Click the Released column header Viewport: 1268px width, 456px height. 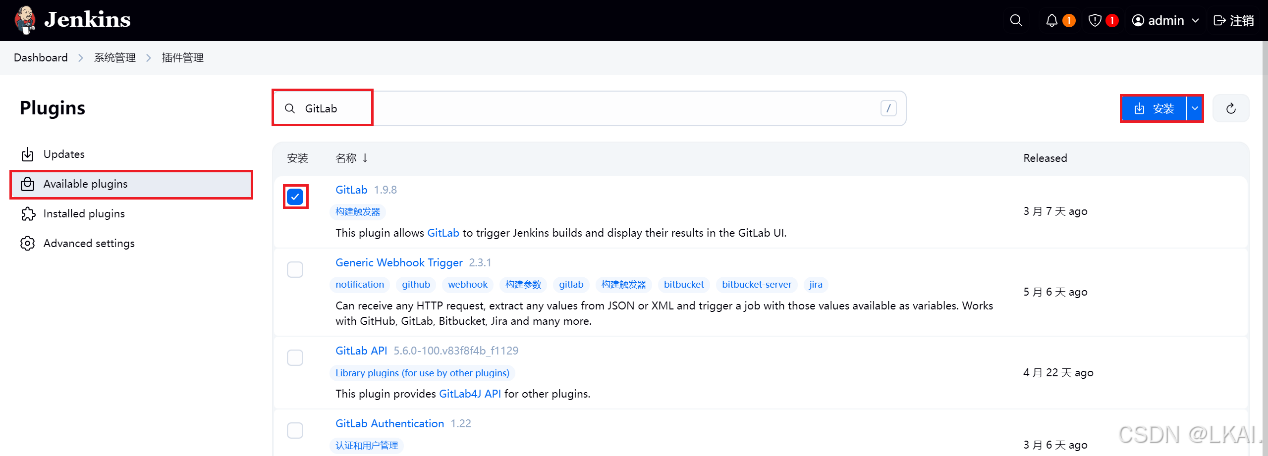1045,158
